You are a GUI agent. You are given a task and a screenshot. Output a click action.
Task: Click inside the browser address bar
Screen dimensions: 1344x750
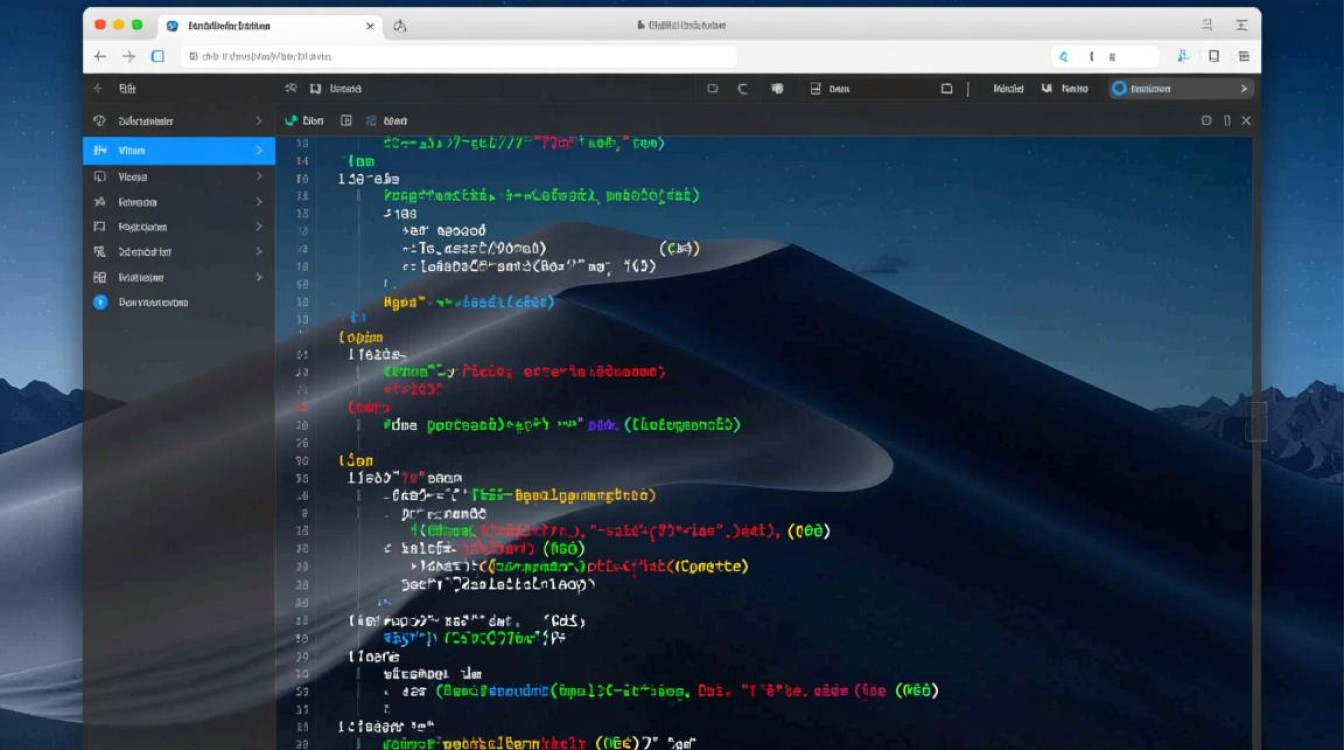coord(460,57)
